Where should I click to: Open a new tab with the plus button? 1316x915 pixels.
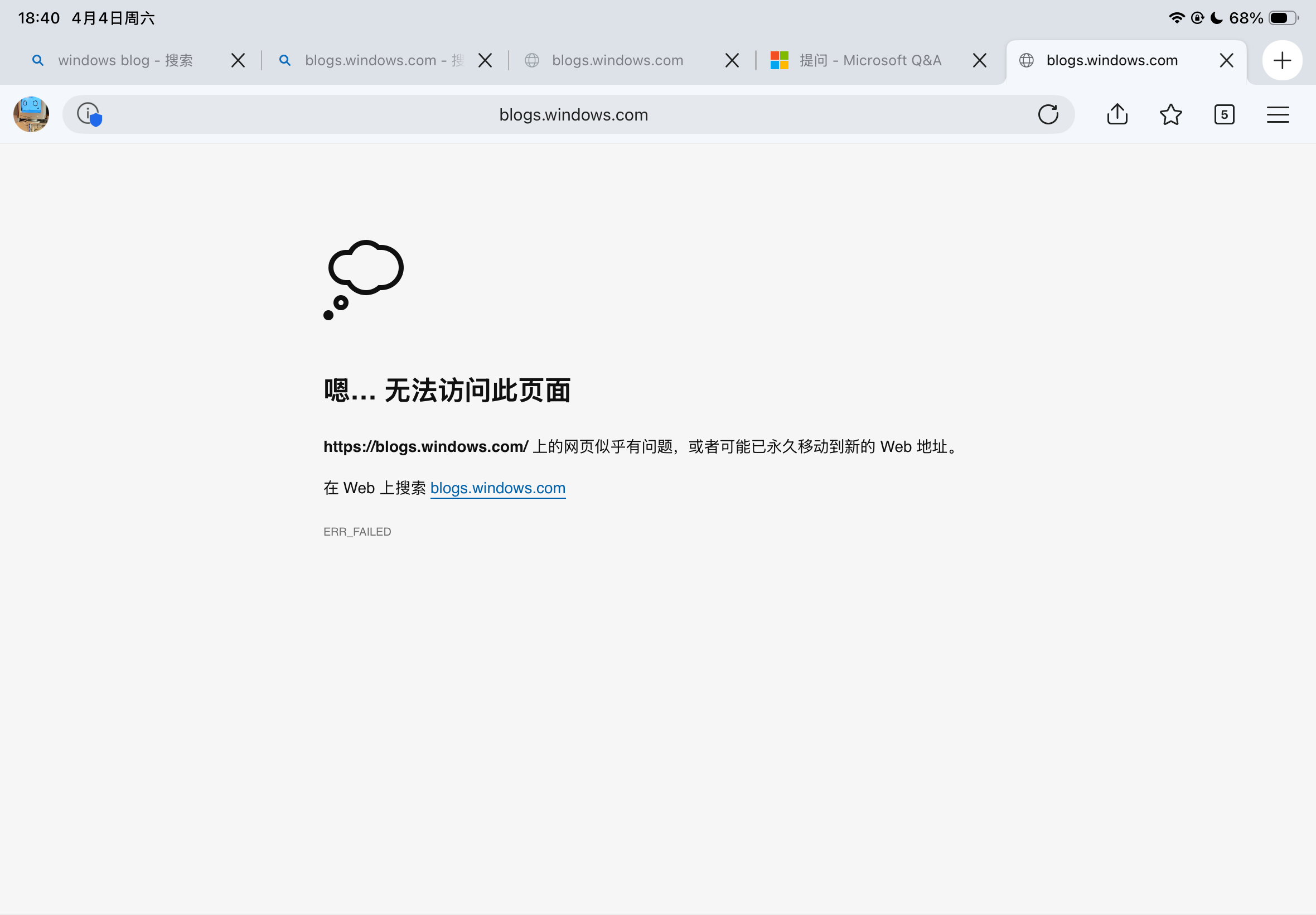click(1282, 60)
